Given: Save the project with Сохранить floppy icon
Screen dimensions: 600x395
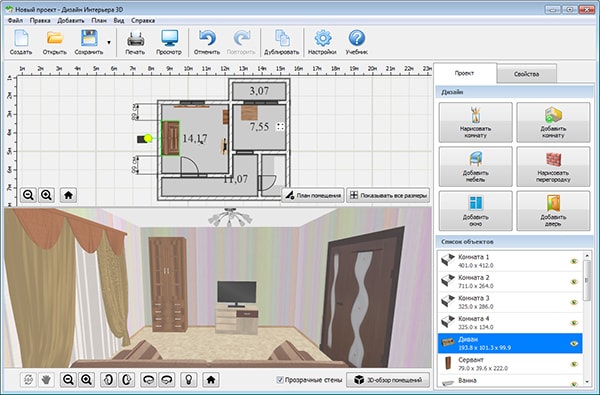Looking at the screenshot, I should (89, 42).
